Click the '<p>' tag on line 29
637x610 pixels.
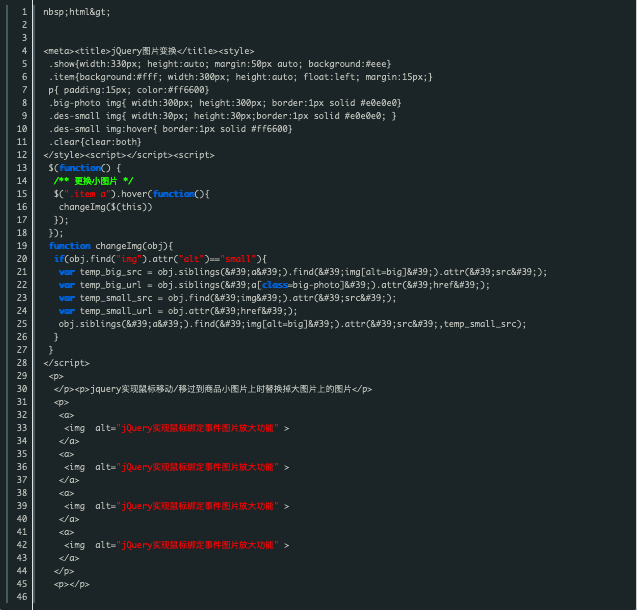[56, 376]
